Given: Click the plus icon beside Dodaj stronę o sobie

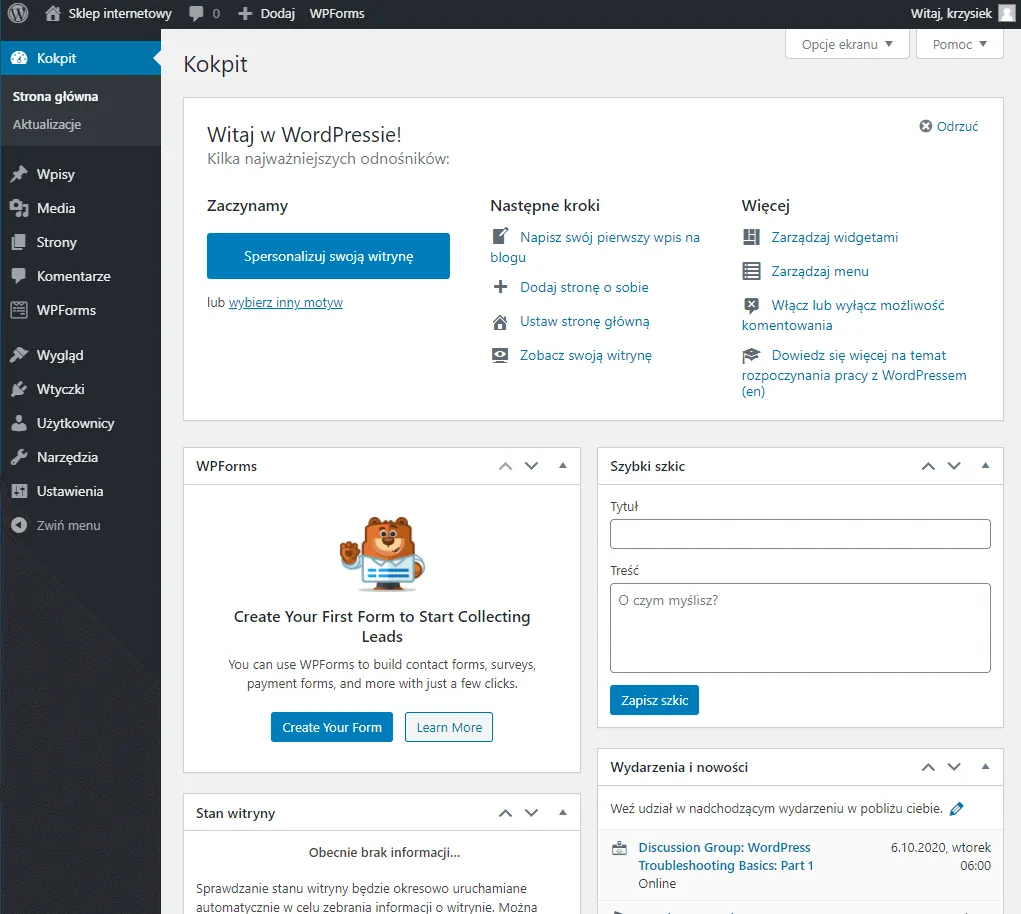Looking at the screenshot, I should coord(500,286).
